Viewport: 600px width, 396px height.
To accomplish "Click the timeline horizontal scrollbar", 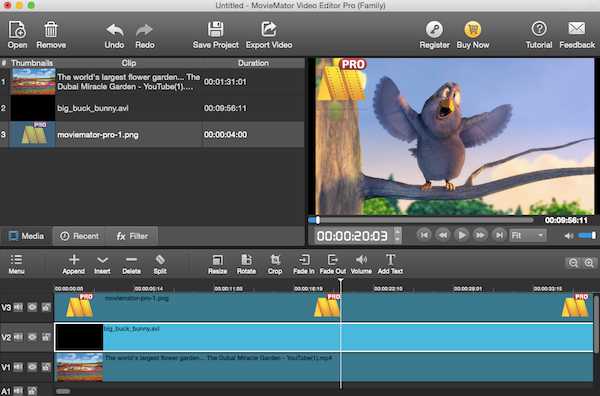I will [x=64, y=391].
